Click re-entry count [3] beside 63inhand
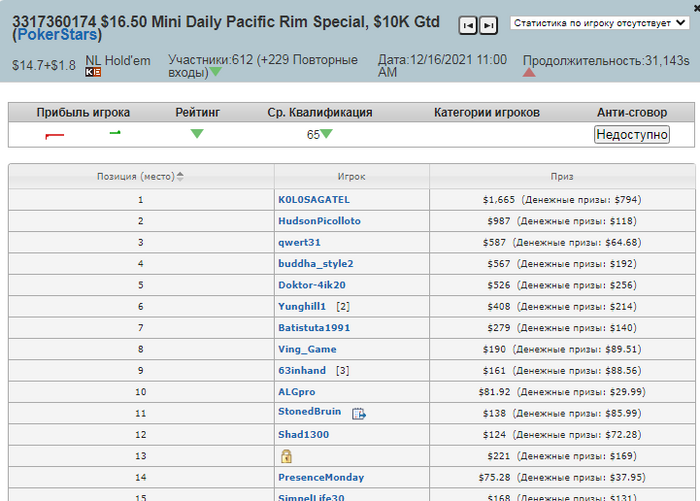The height and width of the screenshot is (501, 700). tap(342, 371)
